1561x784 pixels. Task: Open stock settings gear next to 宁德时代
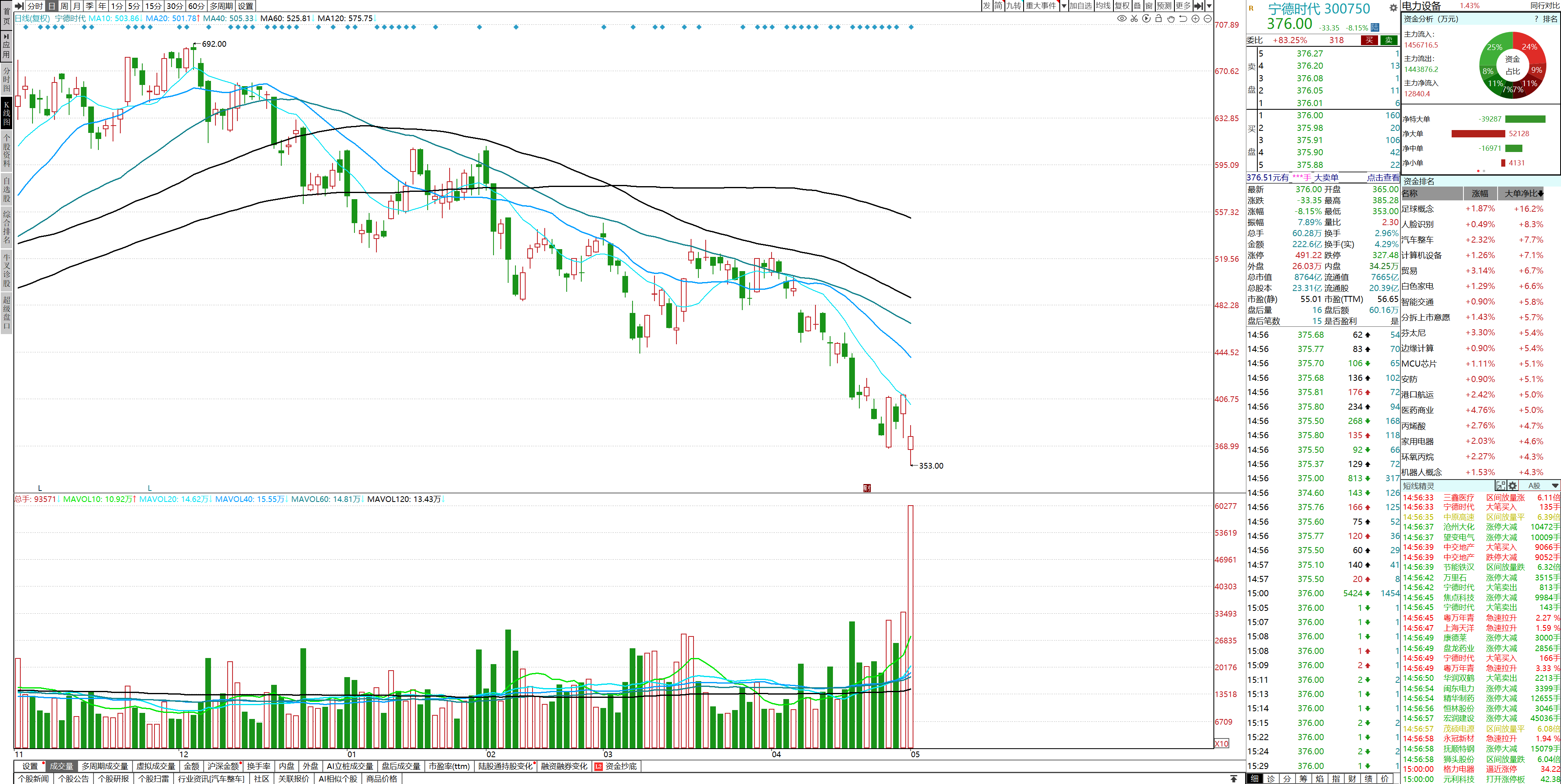(x=1393, y=9)
